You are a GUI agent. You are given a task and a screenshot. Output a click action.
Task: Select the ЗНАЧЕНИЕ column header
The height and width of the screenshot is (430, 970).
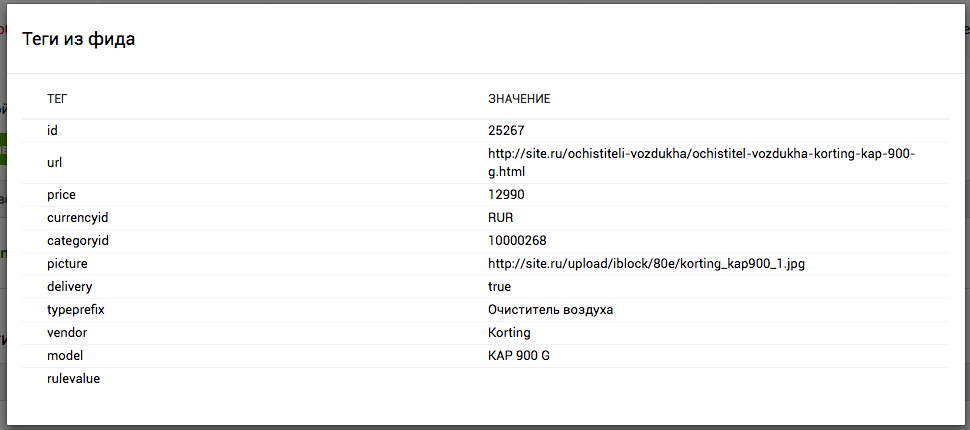click(519, 99)
